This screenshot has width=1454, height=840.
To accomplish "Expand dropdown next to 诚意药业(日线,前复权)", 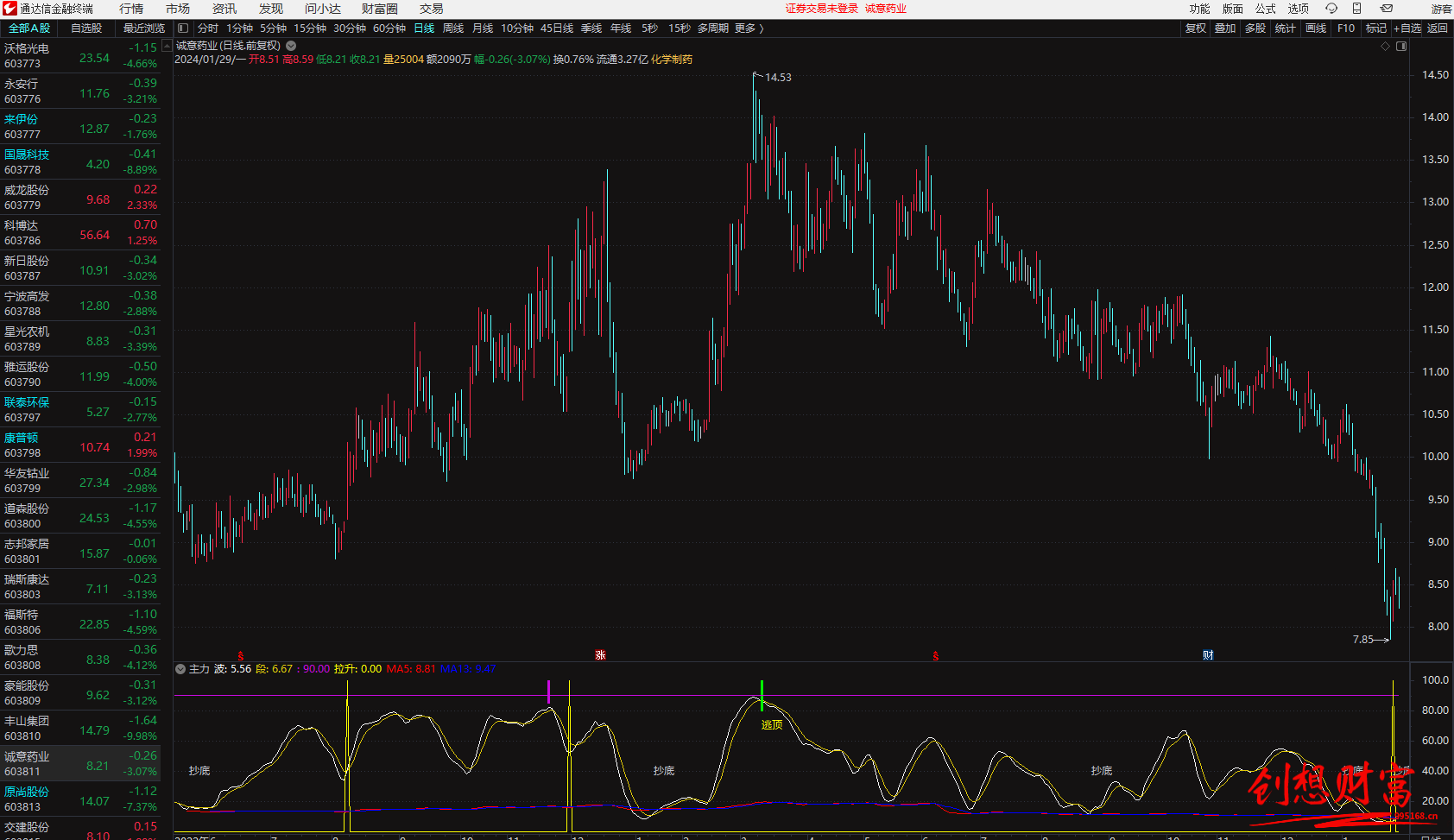I will pos(291,46).
